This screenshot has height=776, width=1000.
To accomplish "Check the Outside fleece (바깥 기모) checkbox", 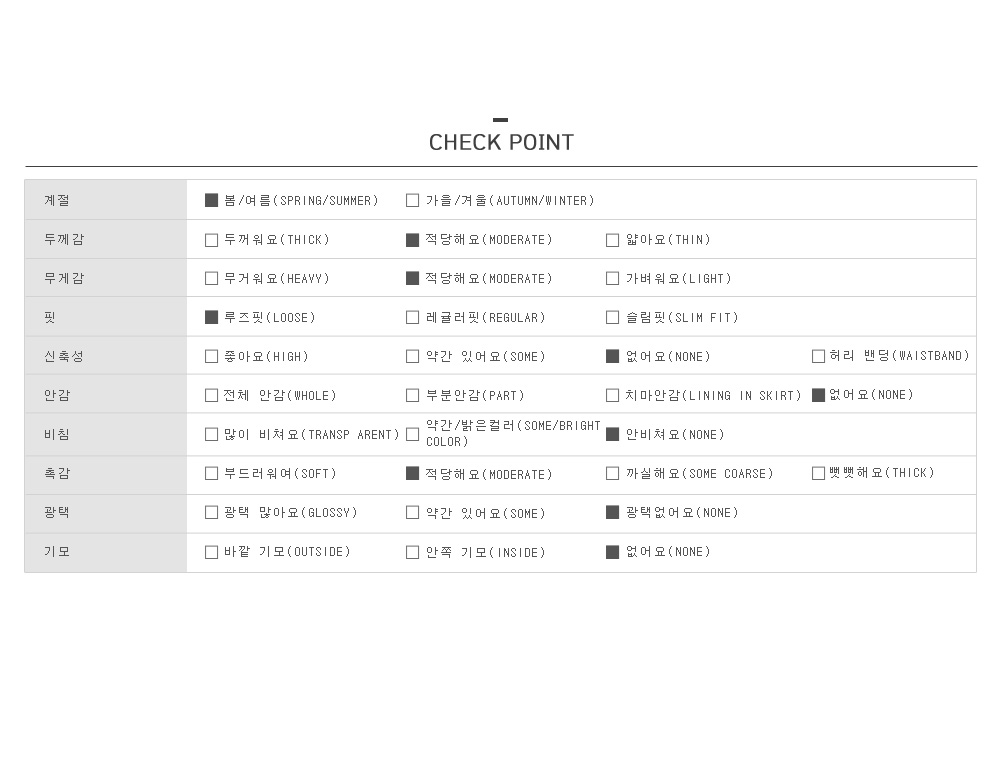I will pos(211,552).
